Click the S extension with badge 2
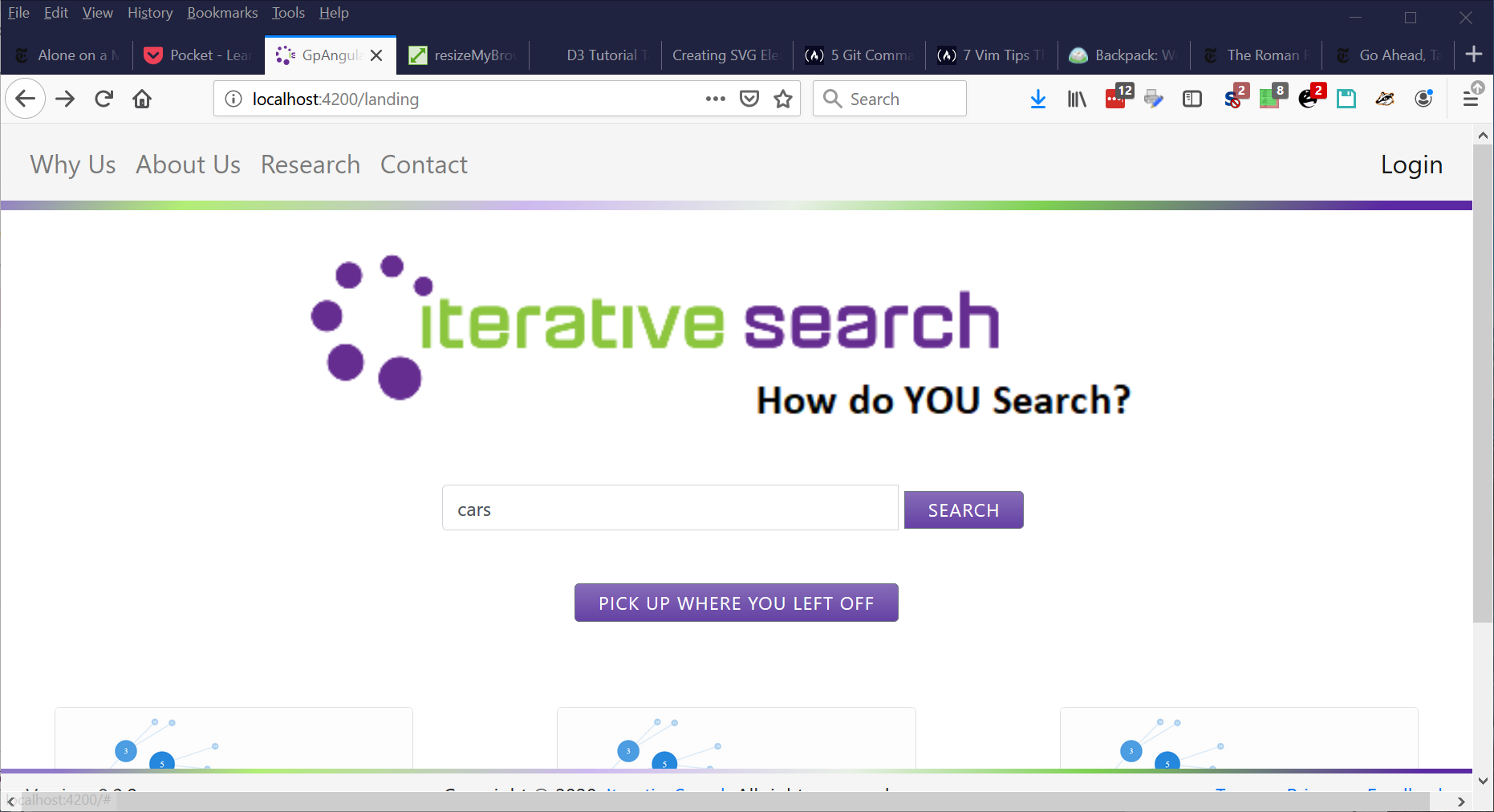This screenshot has height=812, width=1494. [1236, 97]
